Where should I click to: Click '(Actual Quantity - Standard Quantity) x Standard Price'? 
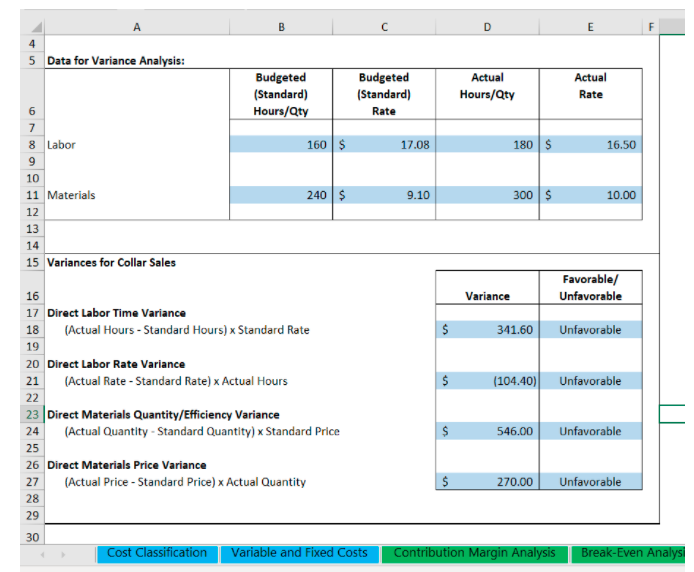click(x=202, y=431)
